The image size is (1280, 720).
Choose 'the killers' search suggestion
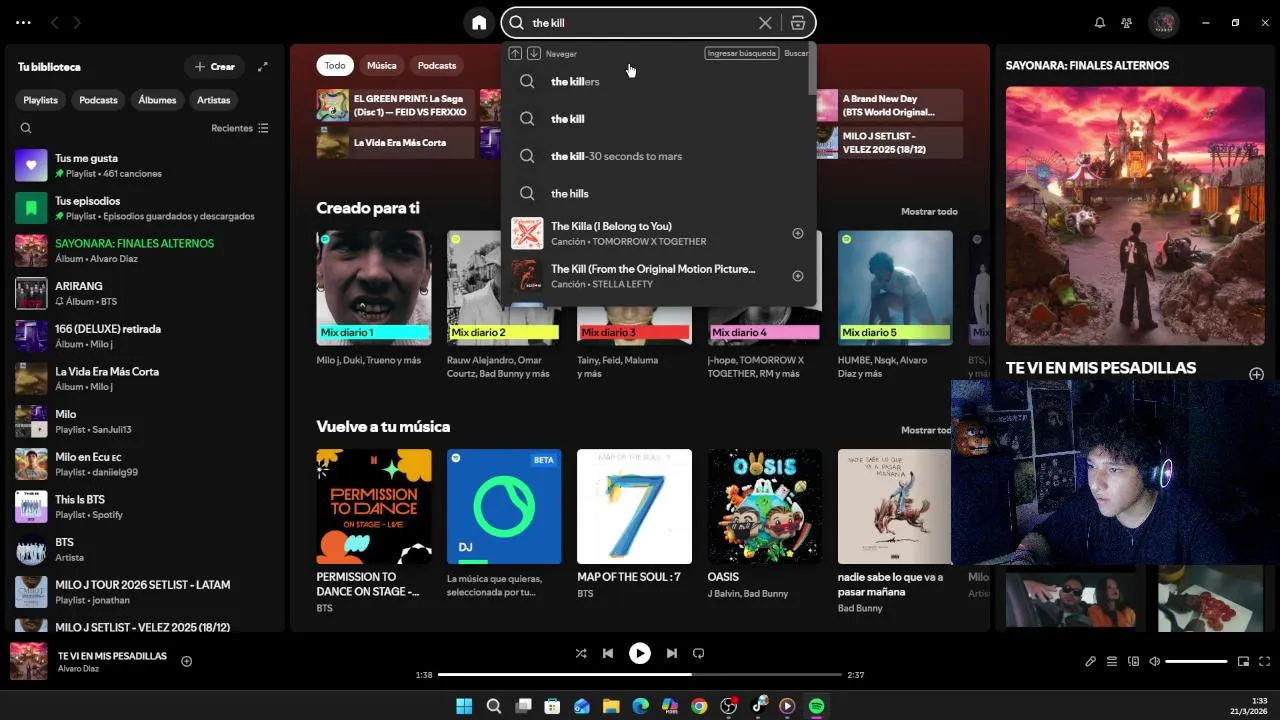pyautogui.click(x=658, y=82)
